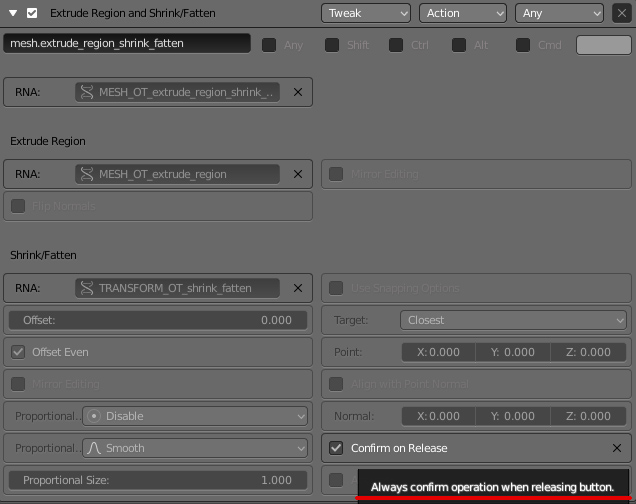Toggle the Offset Even checkbox
The width and height of the screenshot is (636, 504).
click(18, 352)
